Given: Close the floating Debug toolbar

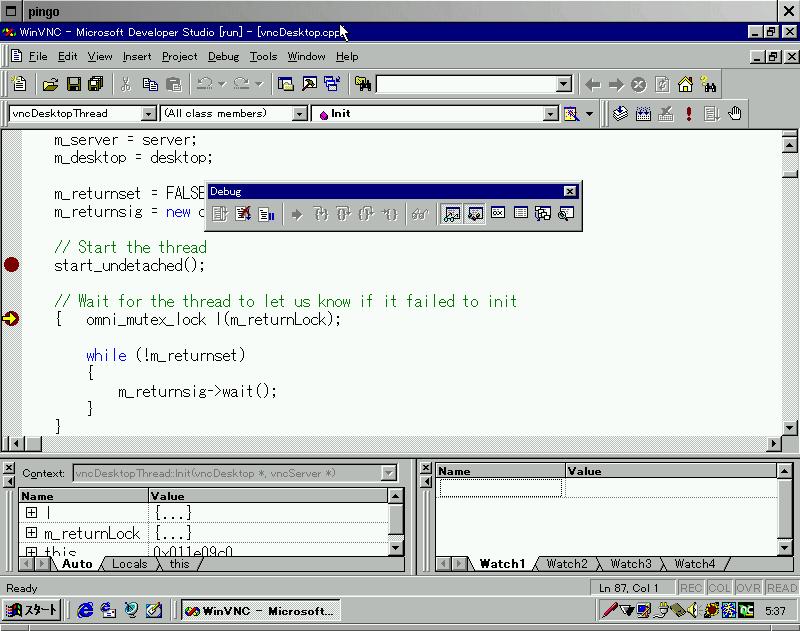Looking at the screenshot, I should coord(570,191).
